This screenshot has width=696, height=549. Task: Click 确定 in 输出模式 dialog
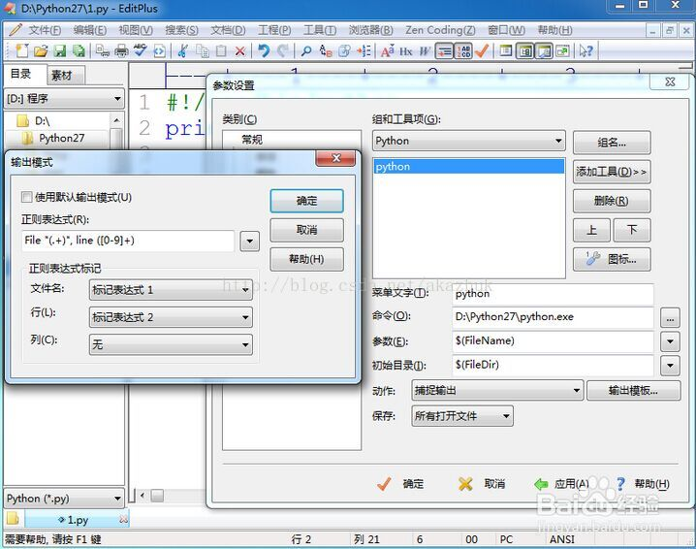(x=306, y=201)
